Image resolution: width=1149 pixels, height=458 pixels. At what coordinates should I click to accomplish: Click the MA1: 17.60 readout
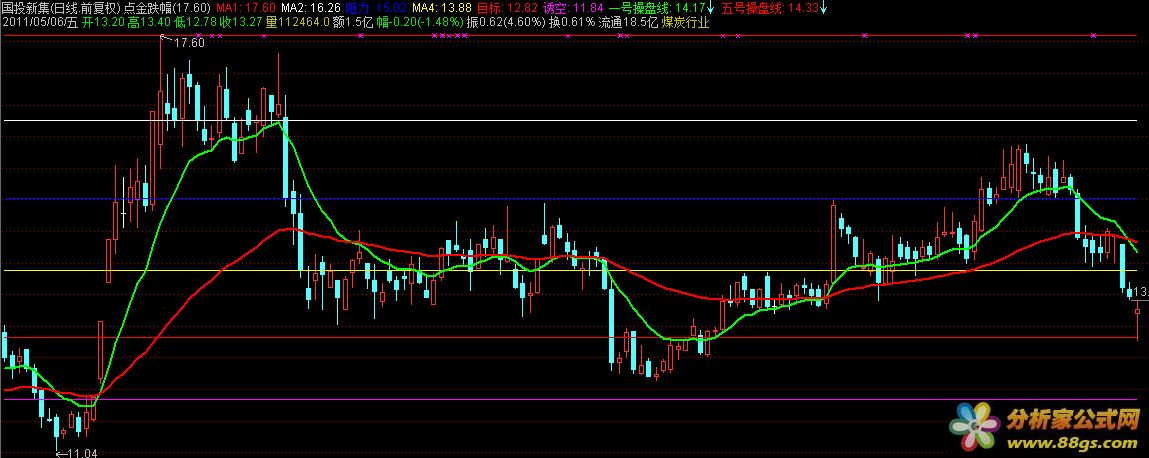247,9
